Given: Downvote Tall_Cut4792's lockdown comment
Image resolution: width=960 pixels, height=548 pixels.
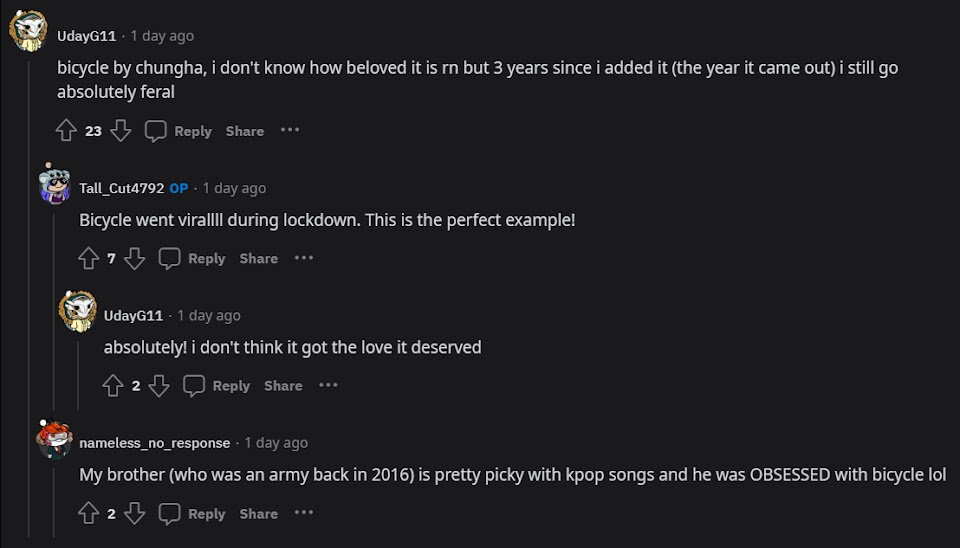Looking at the screenshot, I should tap(135, 259).
